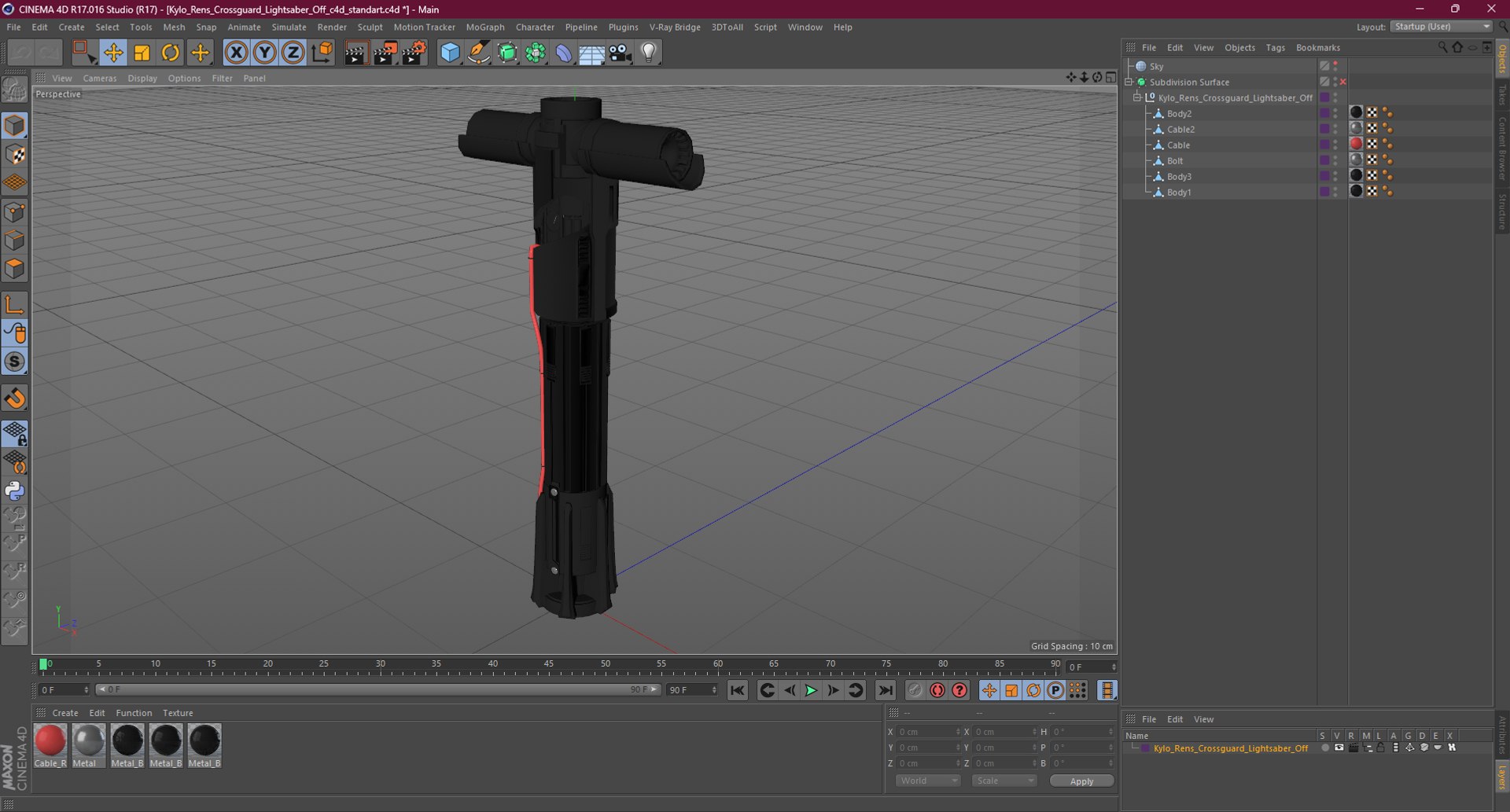
Task: Toggle viewport maximize icon
Action: pyautogui.click(x=1110, y=77)
